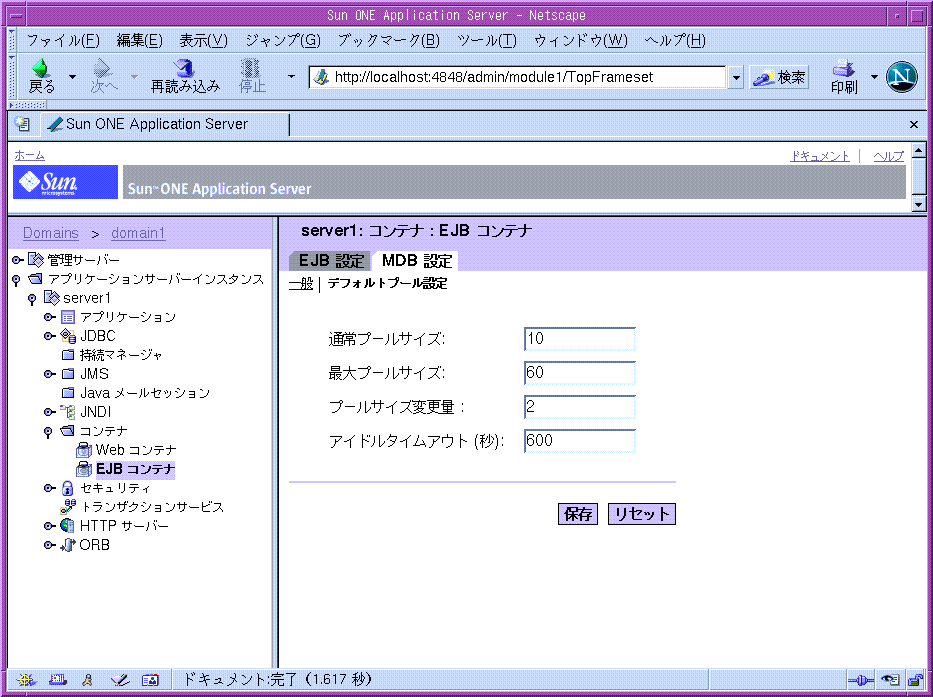
Task: Click the トランザクションサービス icon
Action: tap(68, 507)
